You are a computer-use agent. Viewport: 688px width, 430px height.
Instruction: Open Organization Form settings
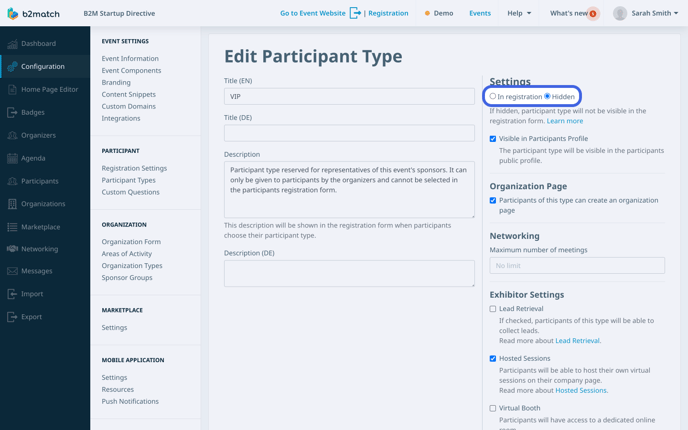pos(131,241)
